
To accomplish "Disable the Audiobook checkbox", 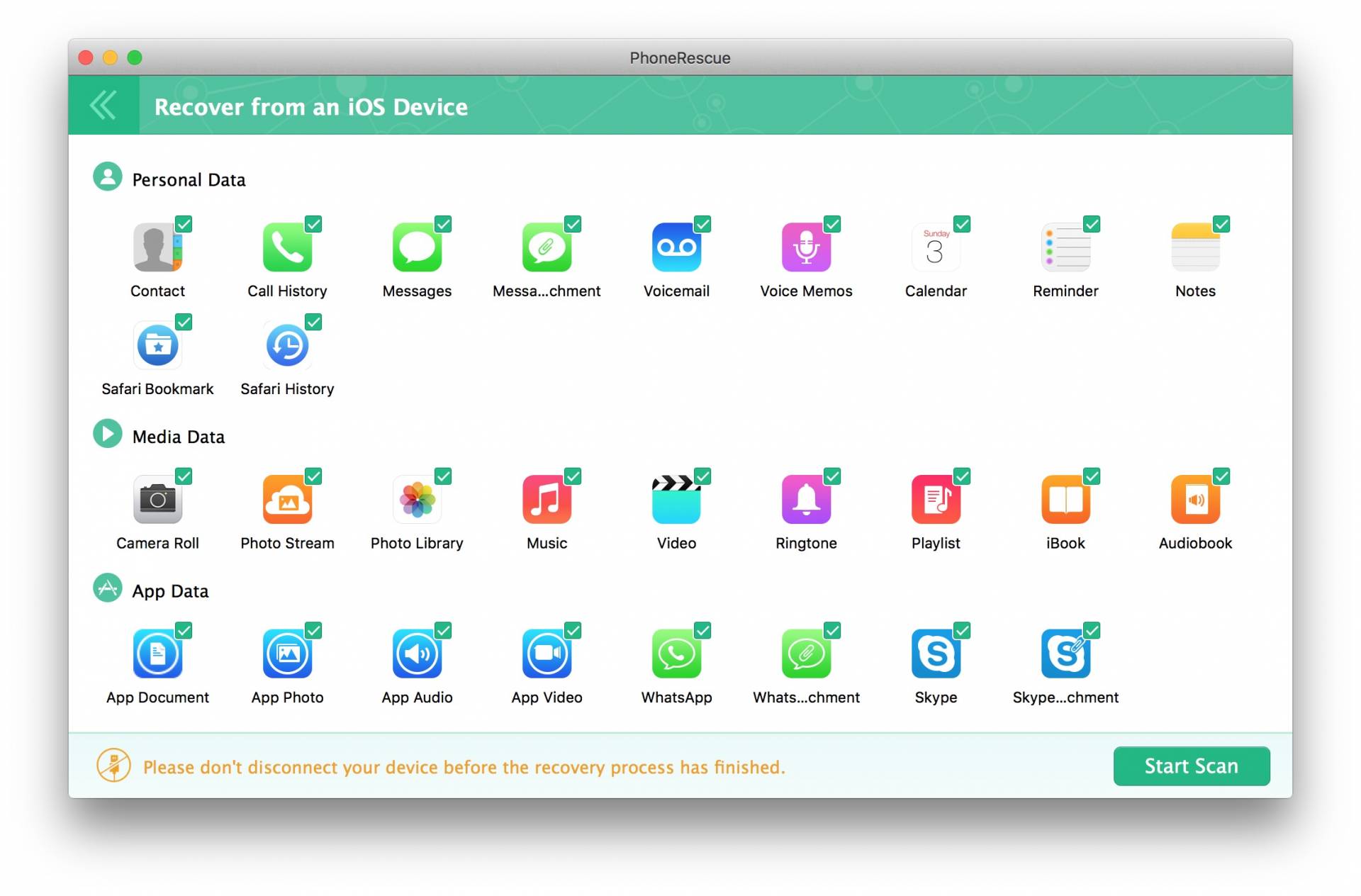I will (x=1221, y=476).
